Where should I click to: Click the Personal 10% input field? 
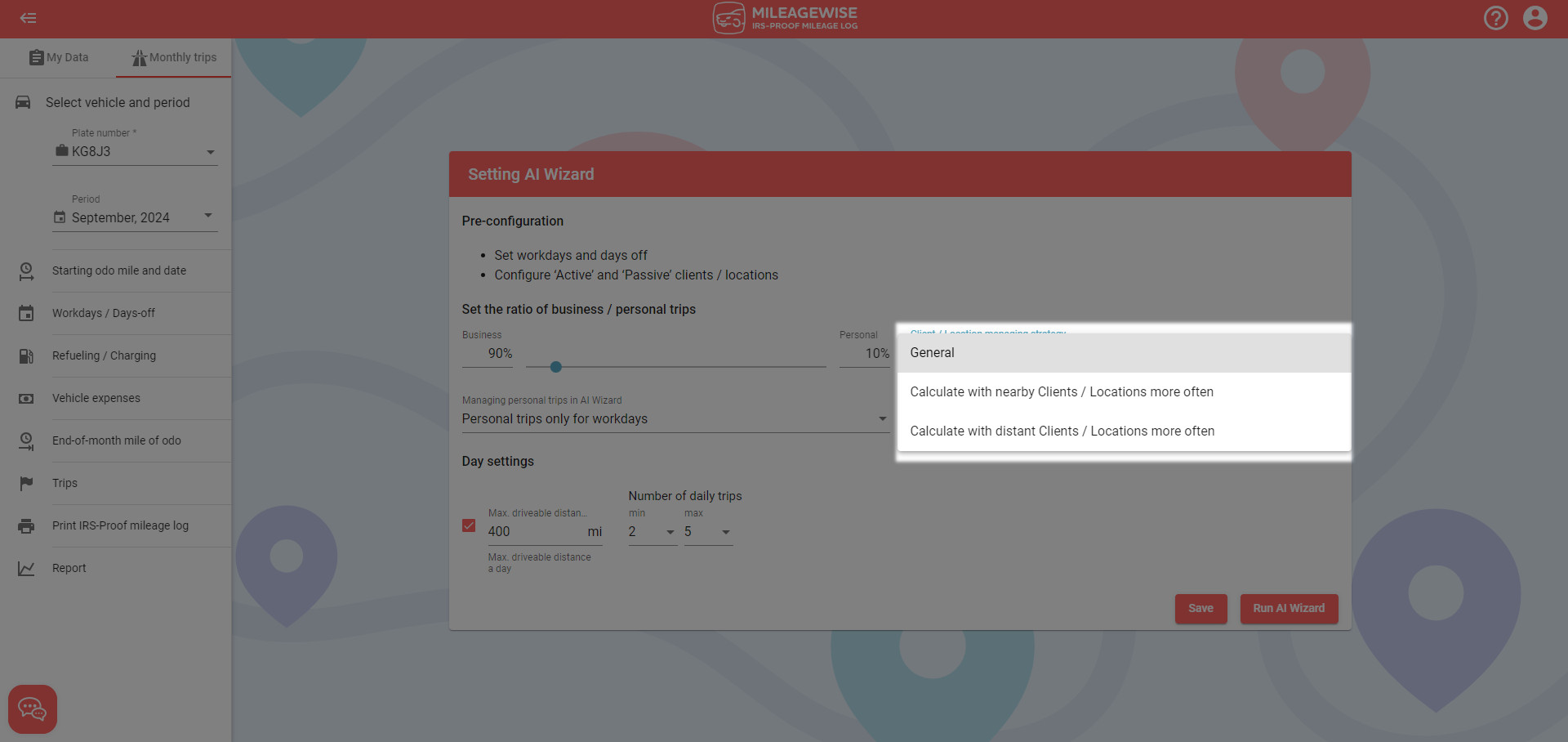tap(864, 353)
